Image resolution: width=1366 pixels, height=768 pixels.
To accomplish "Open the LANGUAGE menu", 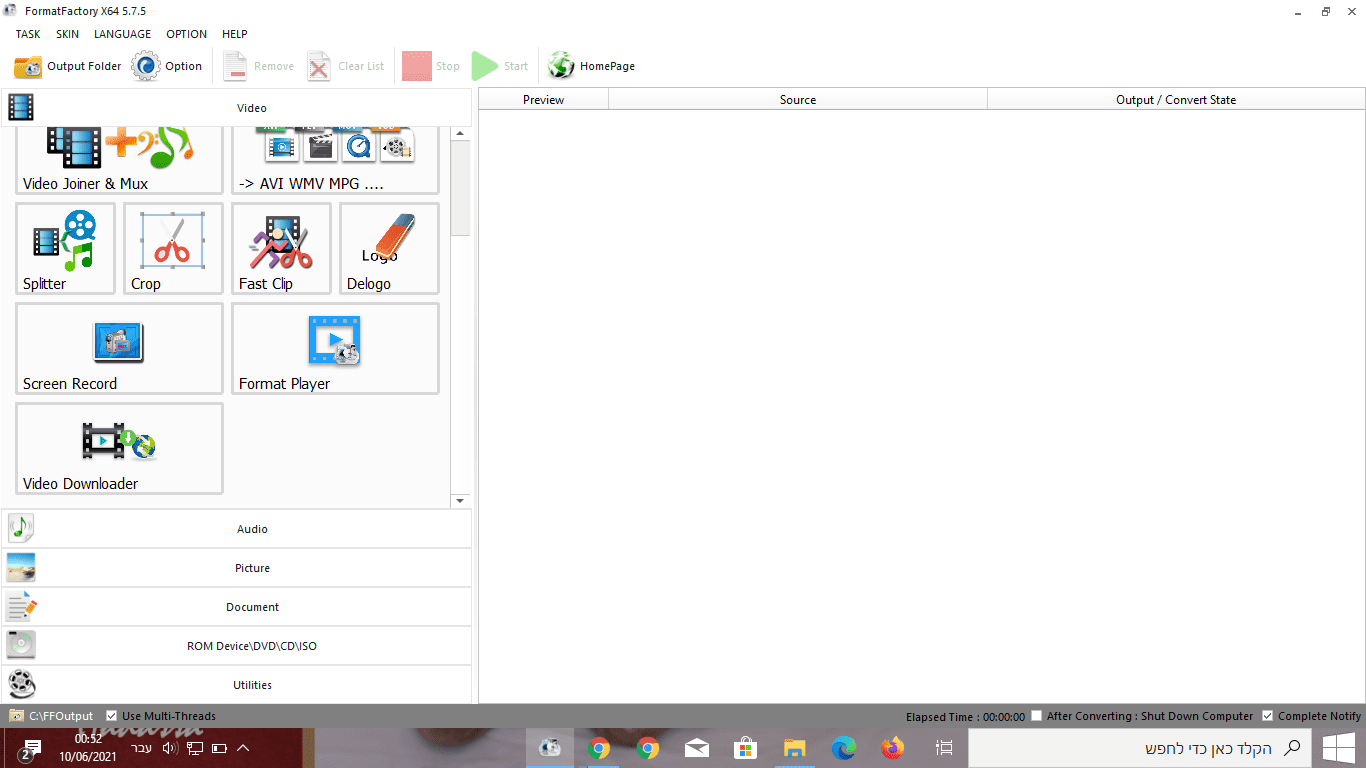I will [122, 34].
